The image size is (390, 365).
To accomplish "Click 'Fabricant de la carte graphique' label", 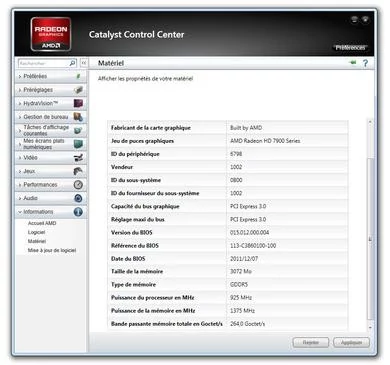I will (x=151, y=128).
